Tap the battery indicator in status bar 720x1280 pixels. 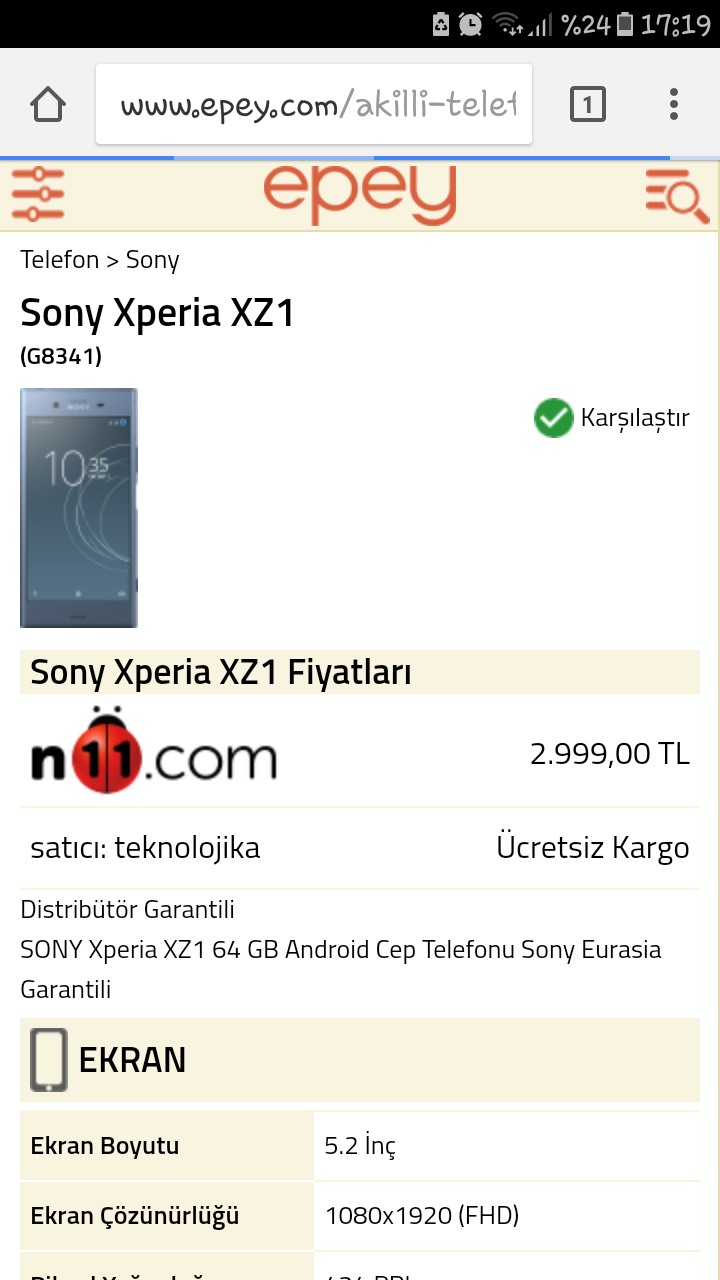click(625, 24)
